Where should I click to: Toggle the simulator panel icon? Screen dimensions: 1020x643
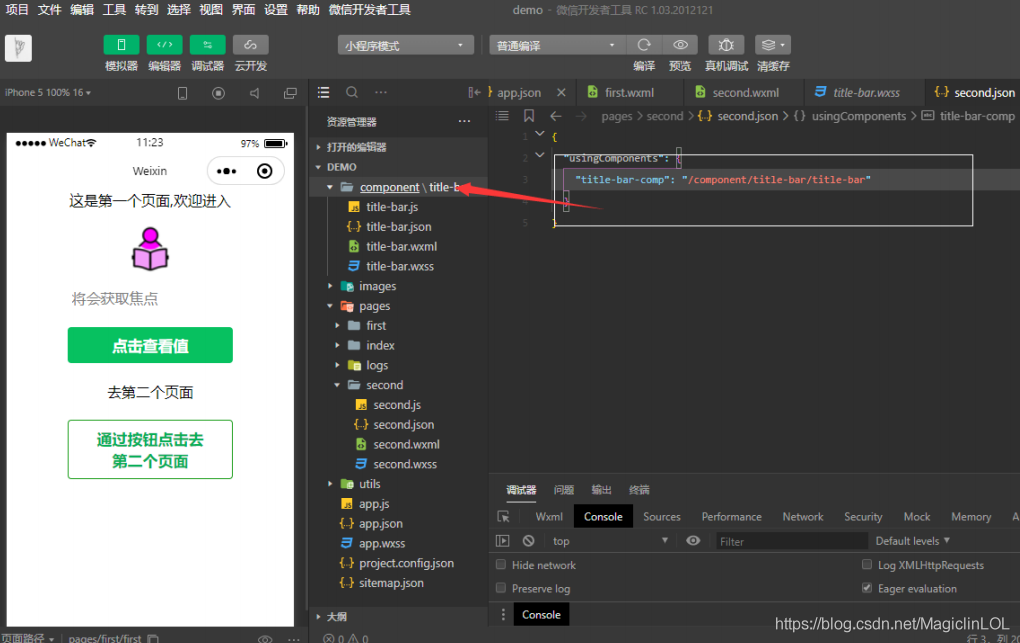click(121, 45)
